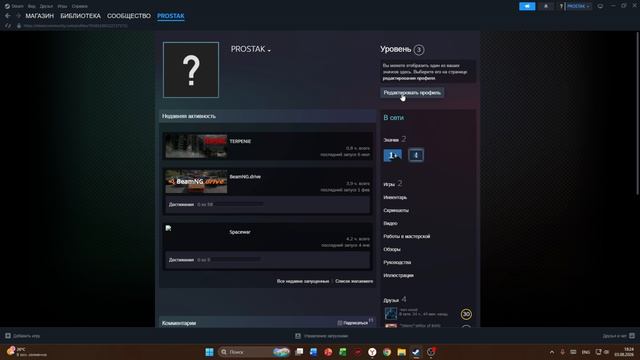The height and width of the screenshot is (360, 640).
Task: Click the BeamNG.drive achievements progress bar
Action: coord(238,204)
